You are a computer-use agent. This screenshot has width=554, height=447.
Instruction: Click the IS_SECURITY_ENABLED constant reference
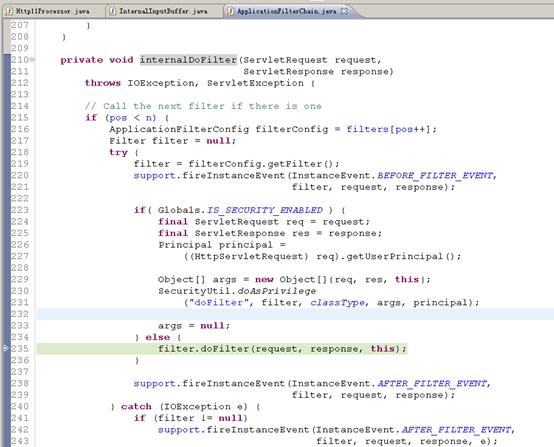tap(265, 210)
